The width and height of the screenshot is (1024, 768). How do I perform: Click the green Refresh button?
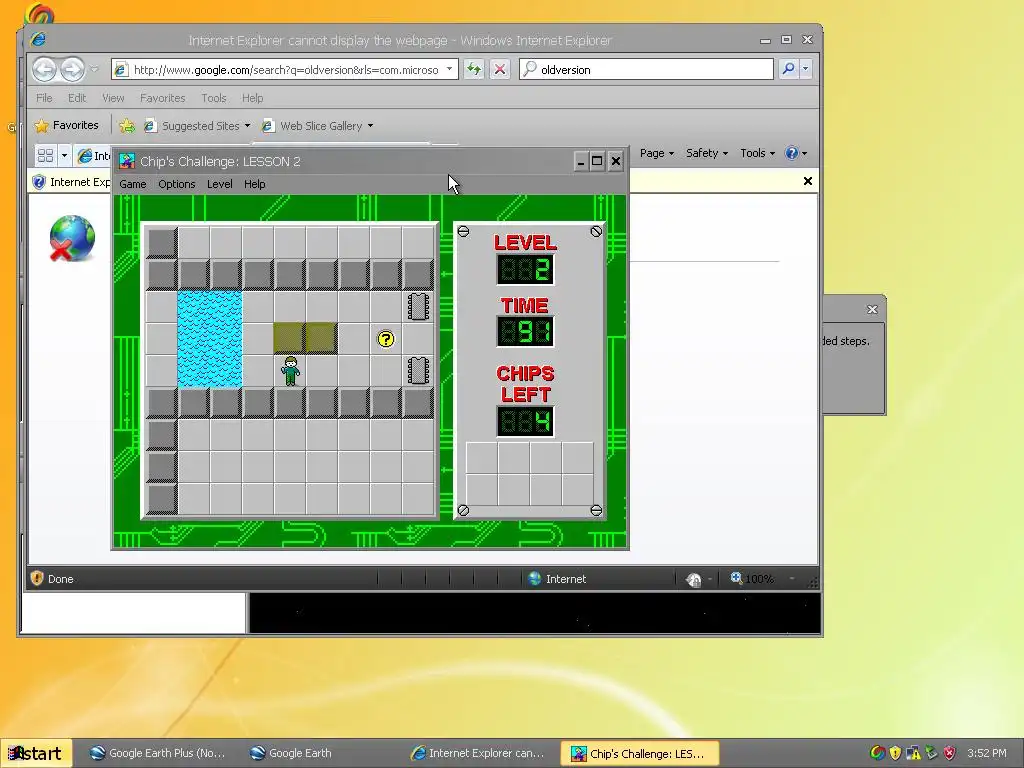pyautogui.click(x=473, y=69)
